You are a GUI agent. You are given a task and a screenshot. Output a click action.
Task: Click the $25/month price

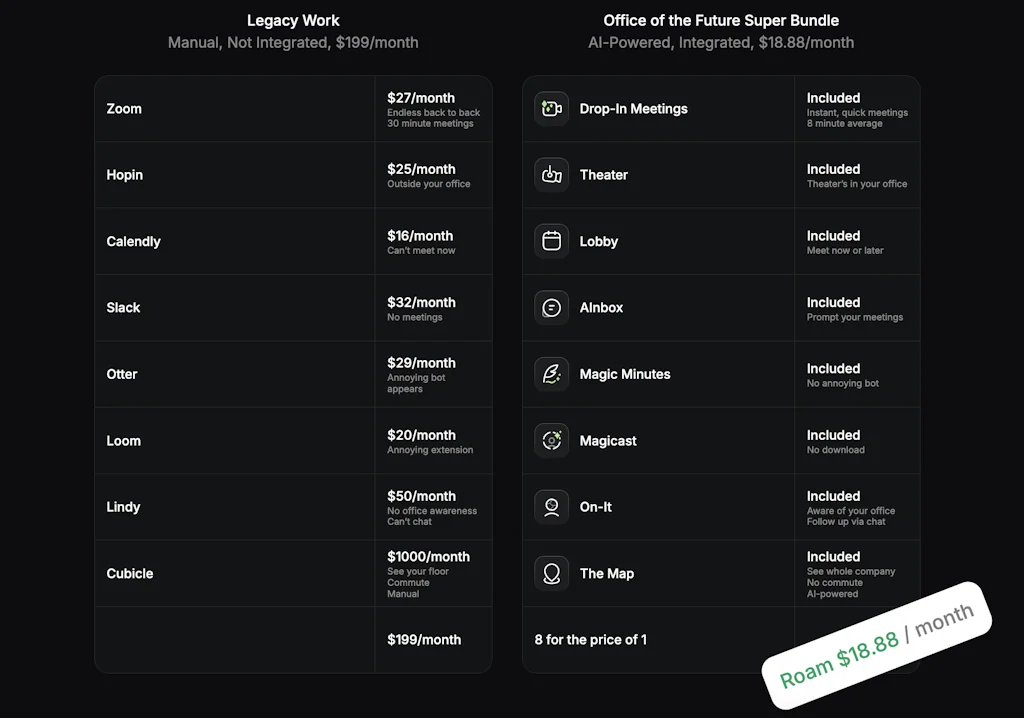point(421,169)
